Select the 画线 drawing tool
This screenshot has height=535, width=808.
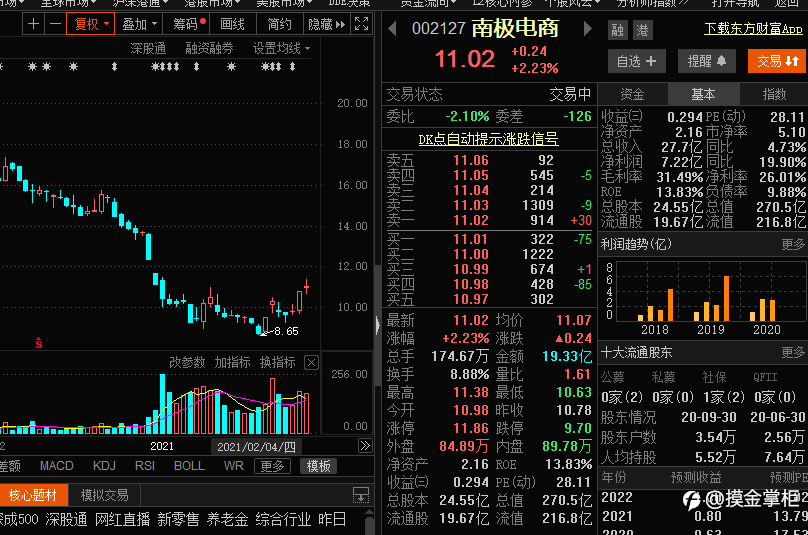tap(232, 24)
